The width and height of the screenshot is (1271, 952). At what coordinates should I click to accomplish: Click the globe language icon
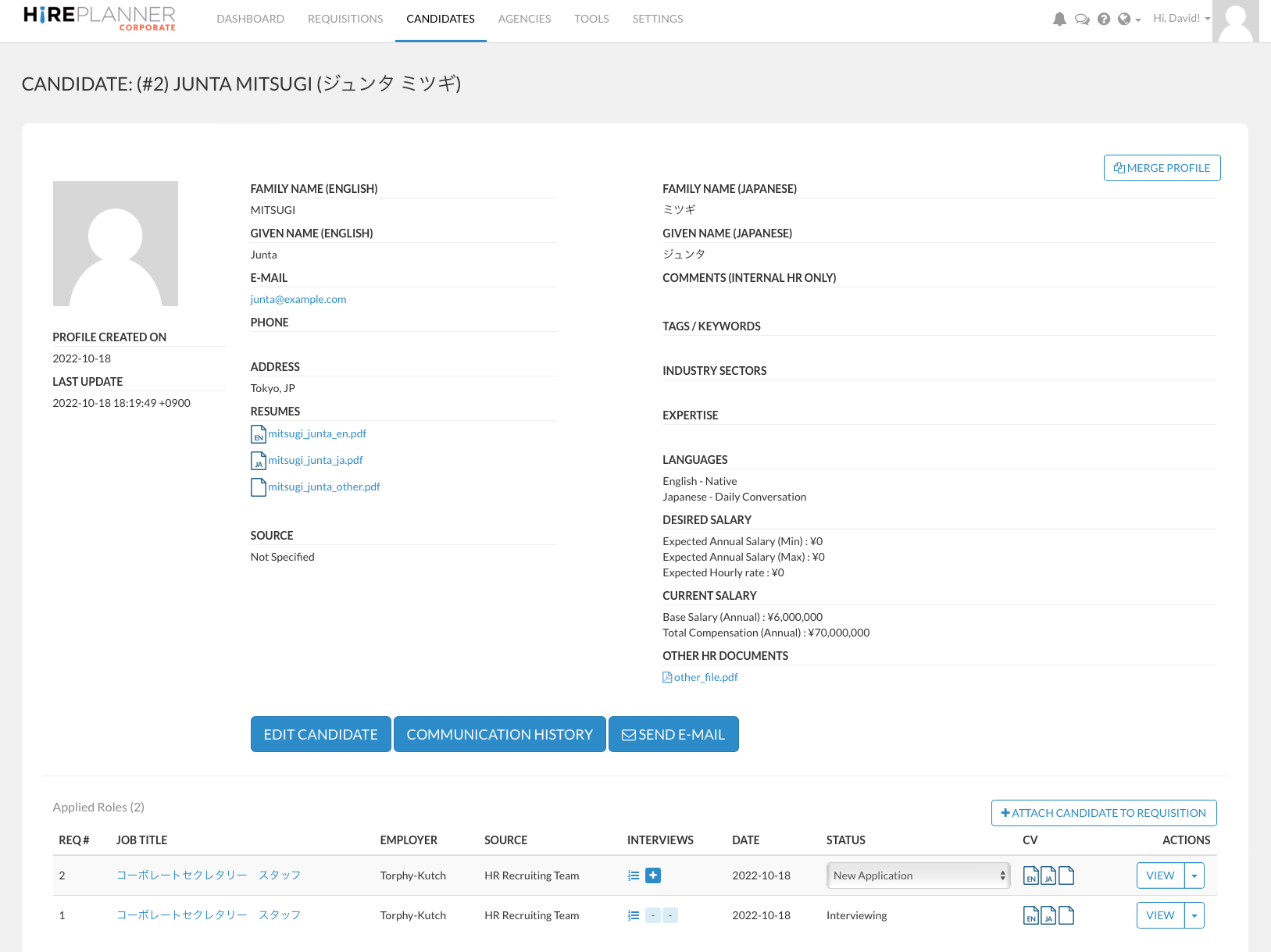click(1125, 19)
